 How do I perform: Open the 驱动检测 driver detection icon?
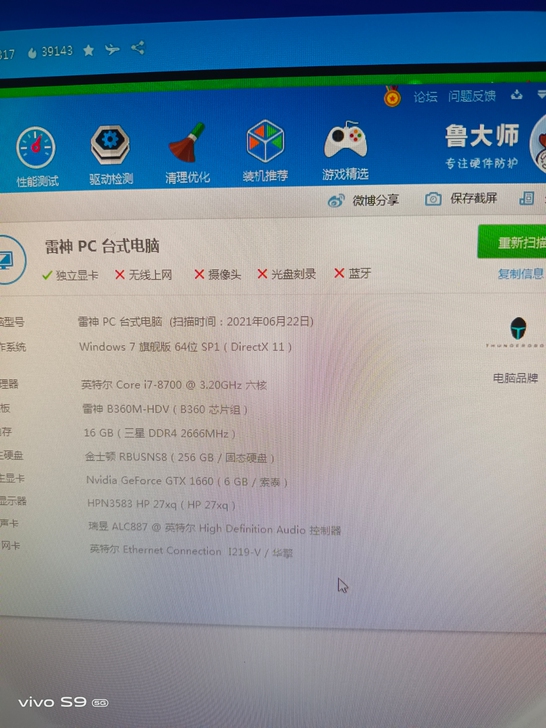pos(110,154)
